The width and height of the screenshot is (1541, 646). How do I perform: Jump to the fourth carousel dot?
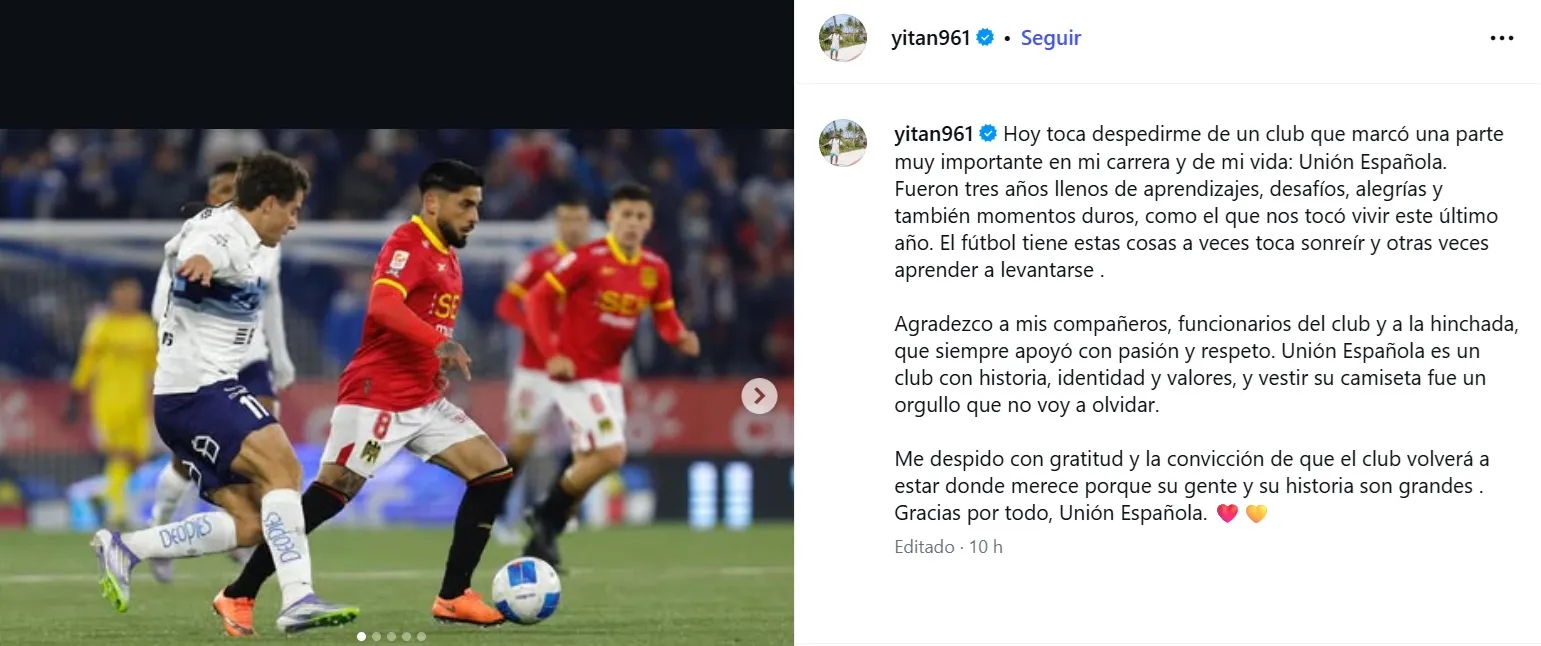(x=407, y=636)
